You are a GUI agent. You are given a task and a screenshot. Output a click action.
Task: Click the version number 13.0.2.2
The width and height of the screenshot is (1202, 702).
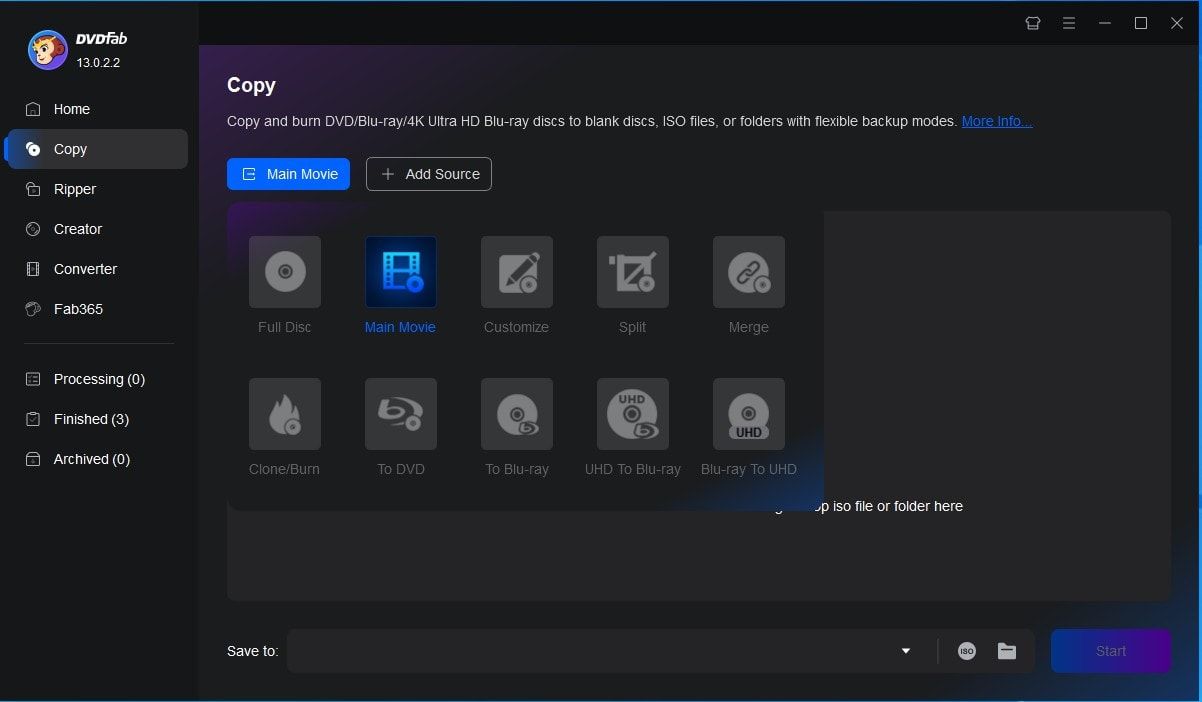click(x=98, y=62)
